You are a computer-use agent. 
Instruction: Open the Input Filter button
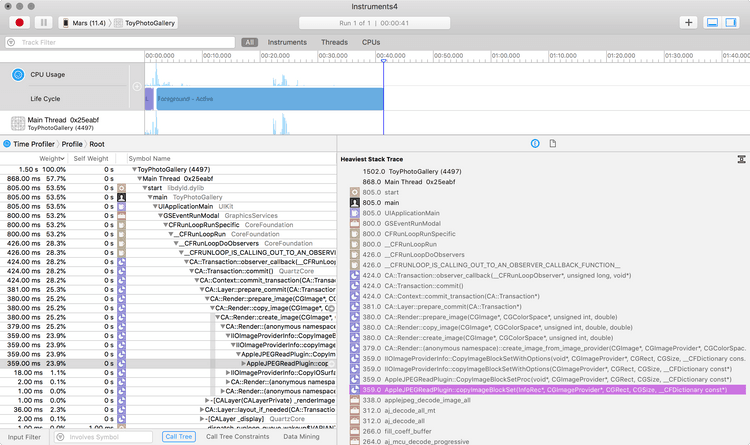[x=24, y=437]
